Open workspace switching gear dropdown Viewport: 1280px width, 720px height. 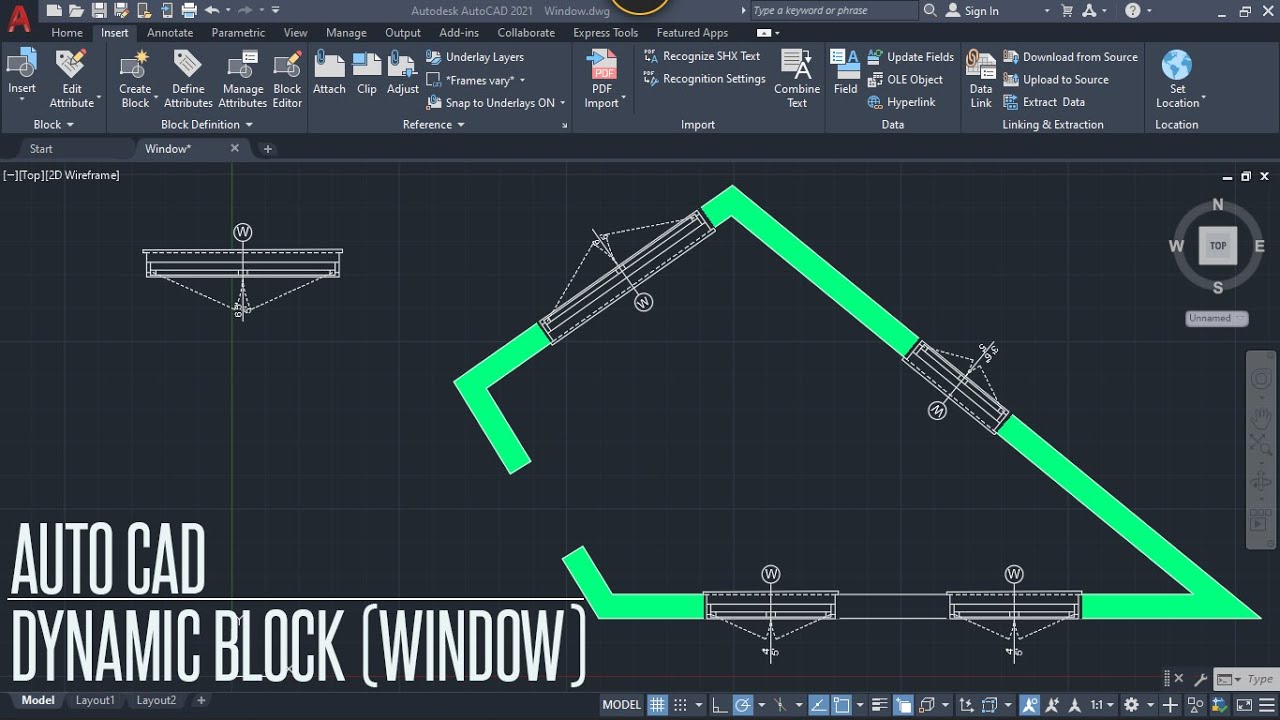(1139, 704)
